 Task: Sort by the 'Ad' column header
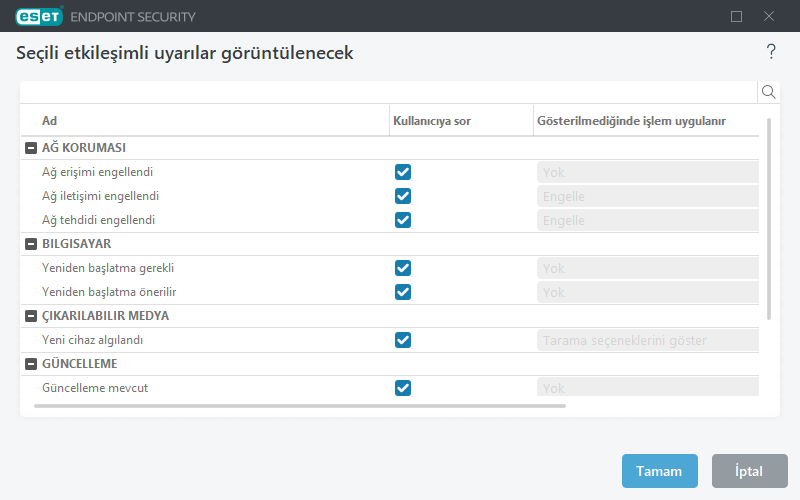click(50, 121)
